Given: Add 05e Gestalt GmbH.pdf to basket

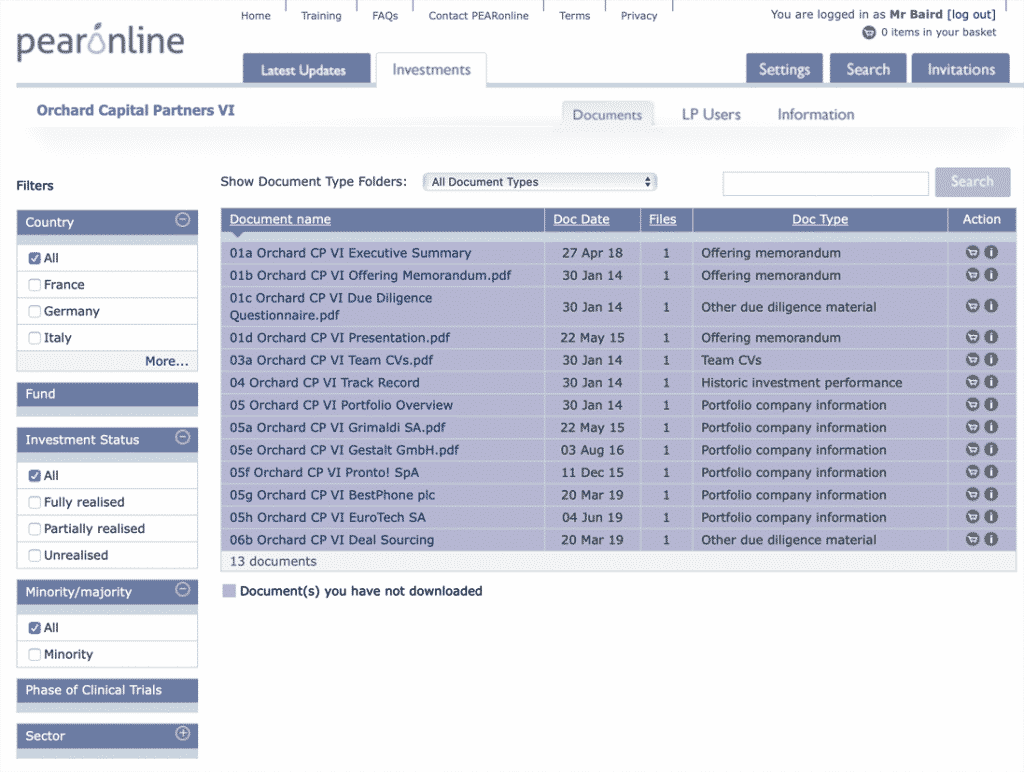Looking at the screenshot, I should pyautogui.click(x=972, y=449).
